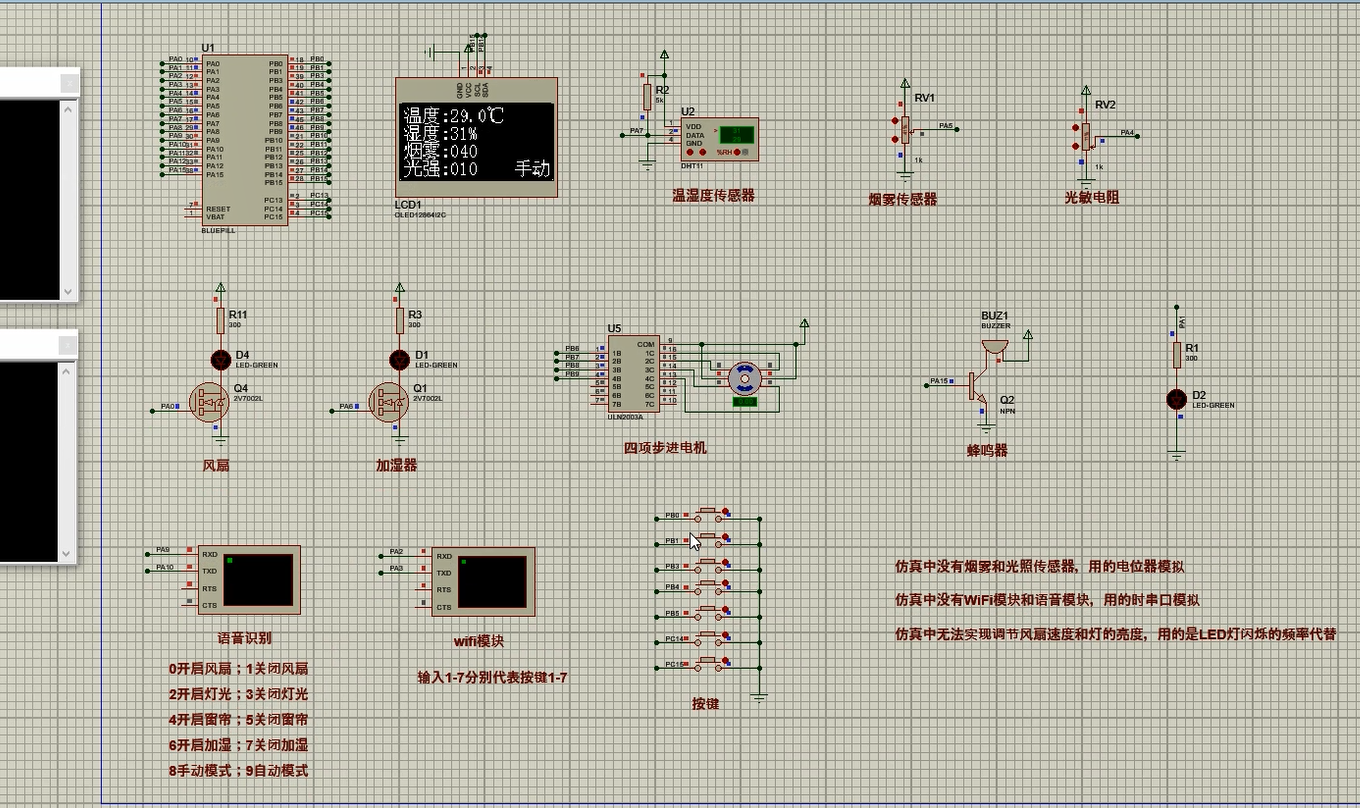1360x808 pixels.
Task: Click the D2 green LED
Action: click(1176, 399)
